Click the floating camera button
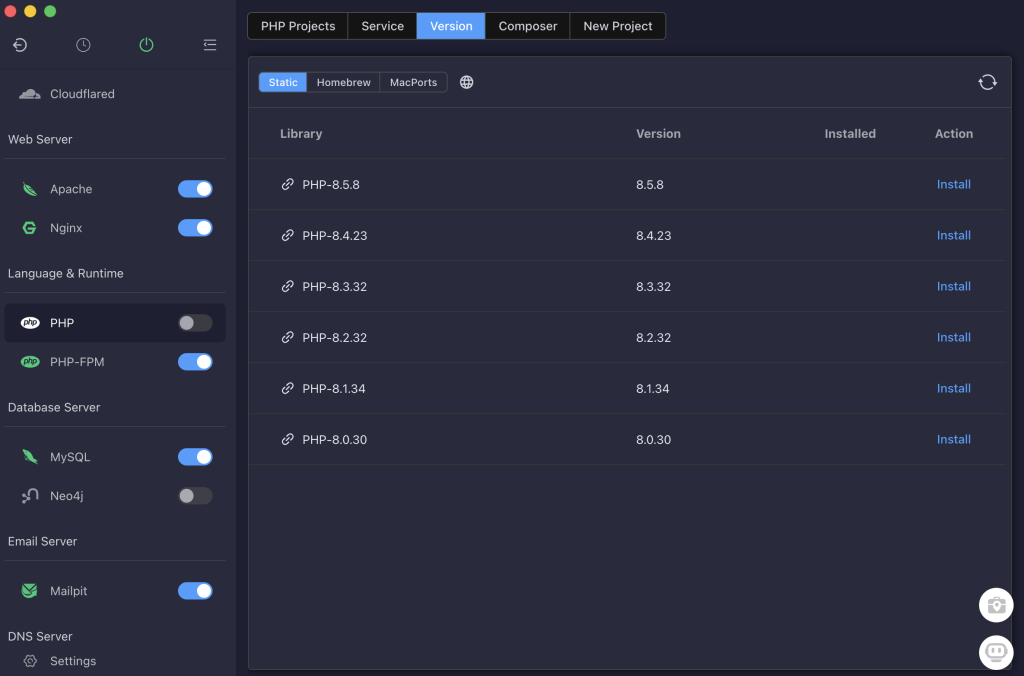The height and width of the screenshot is (676, 1024). (x=996, y=605)
